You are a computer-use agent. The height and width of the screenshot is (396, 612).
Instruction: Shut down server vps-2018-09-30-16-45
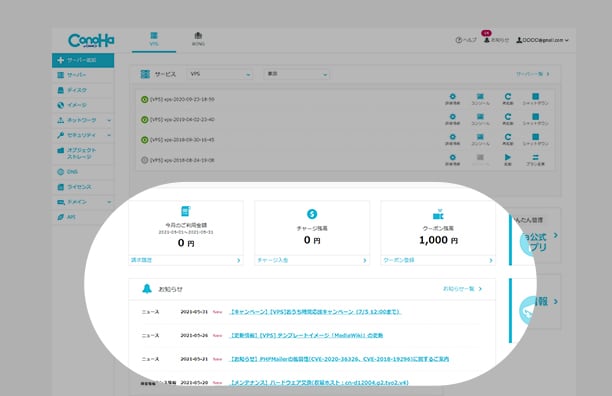[x=536, y=140]
